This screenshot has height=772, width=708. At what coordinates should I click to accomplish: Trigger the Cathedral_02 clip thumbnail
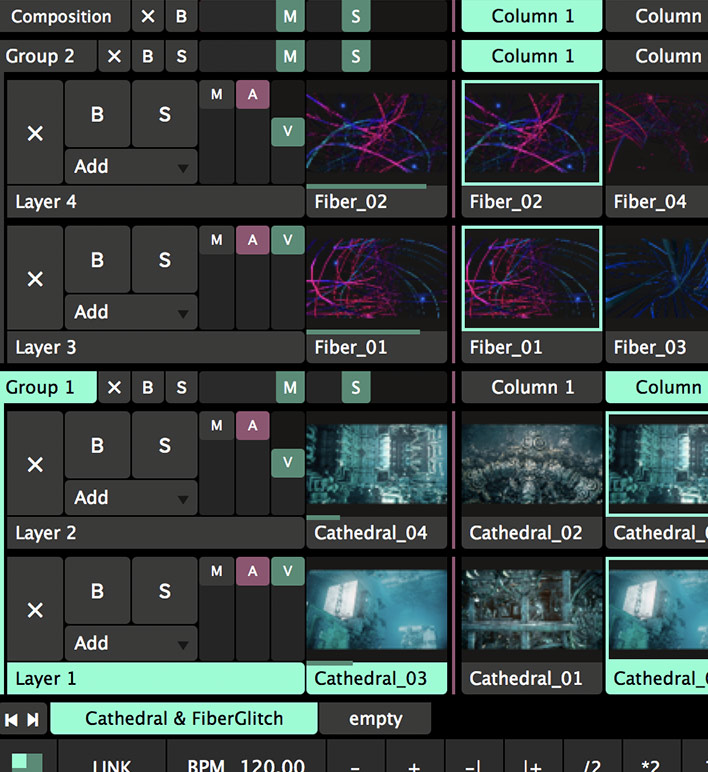click(x=532, y=464)
